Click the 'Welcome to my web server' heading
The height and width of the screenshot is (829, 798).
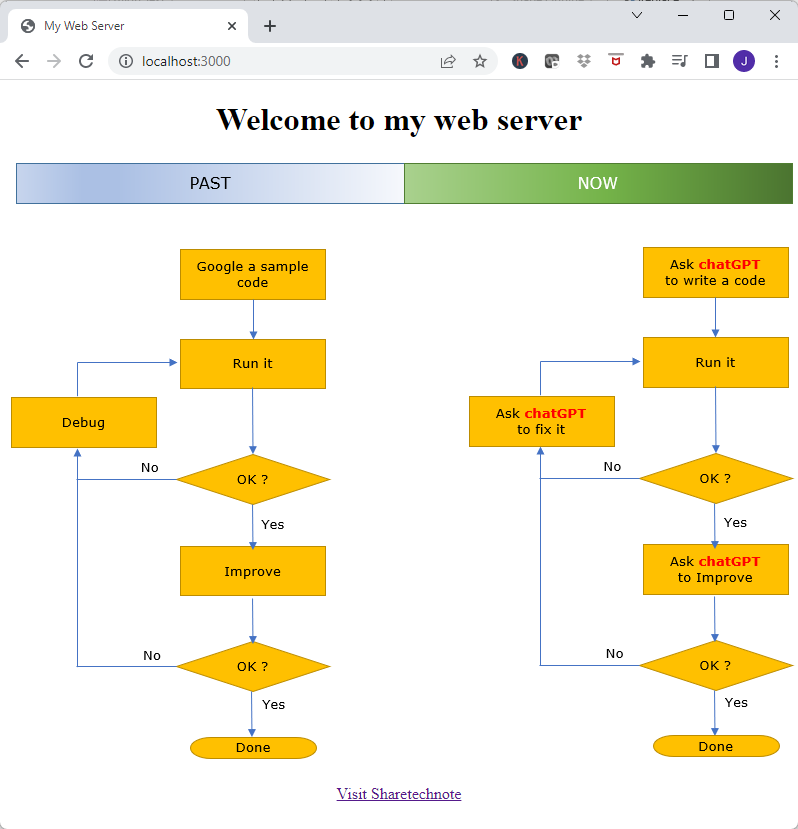point(399,120)
